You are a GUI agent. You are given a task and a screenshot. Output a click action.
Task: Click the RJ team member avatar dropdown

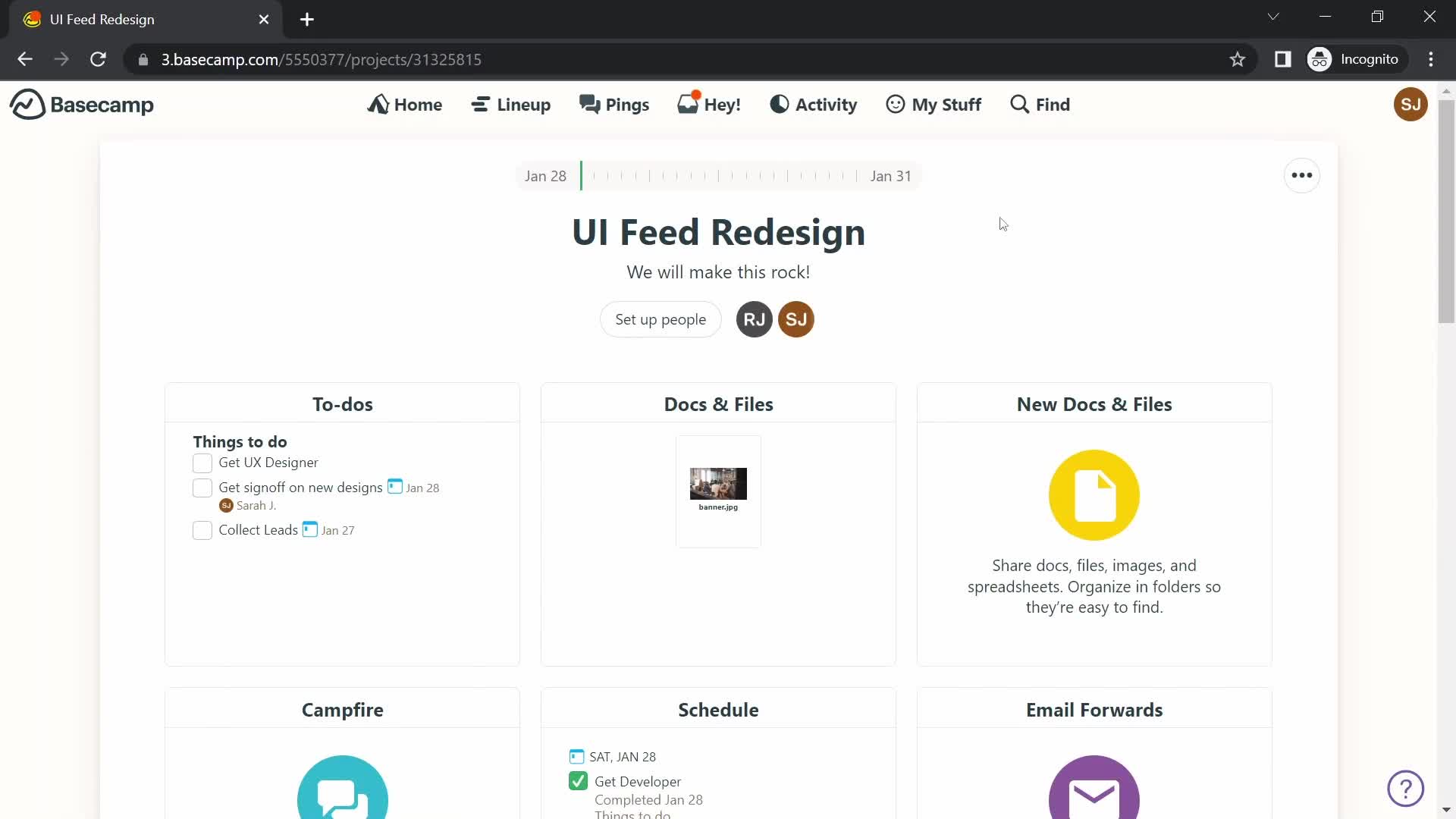pyautogui.click(x=754, y=319)
